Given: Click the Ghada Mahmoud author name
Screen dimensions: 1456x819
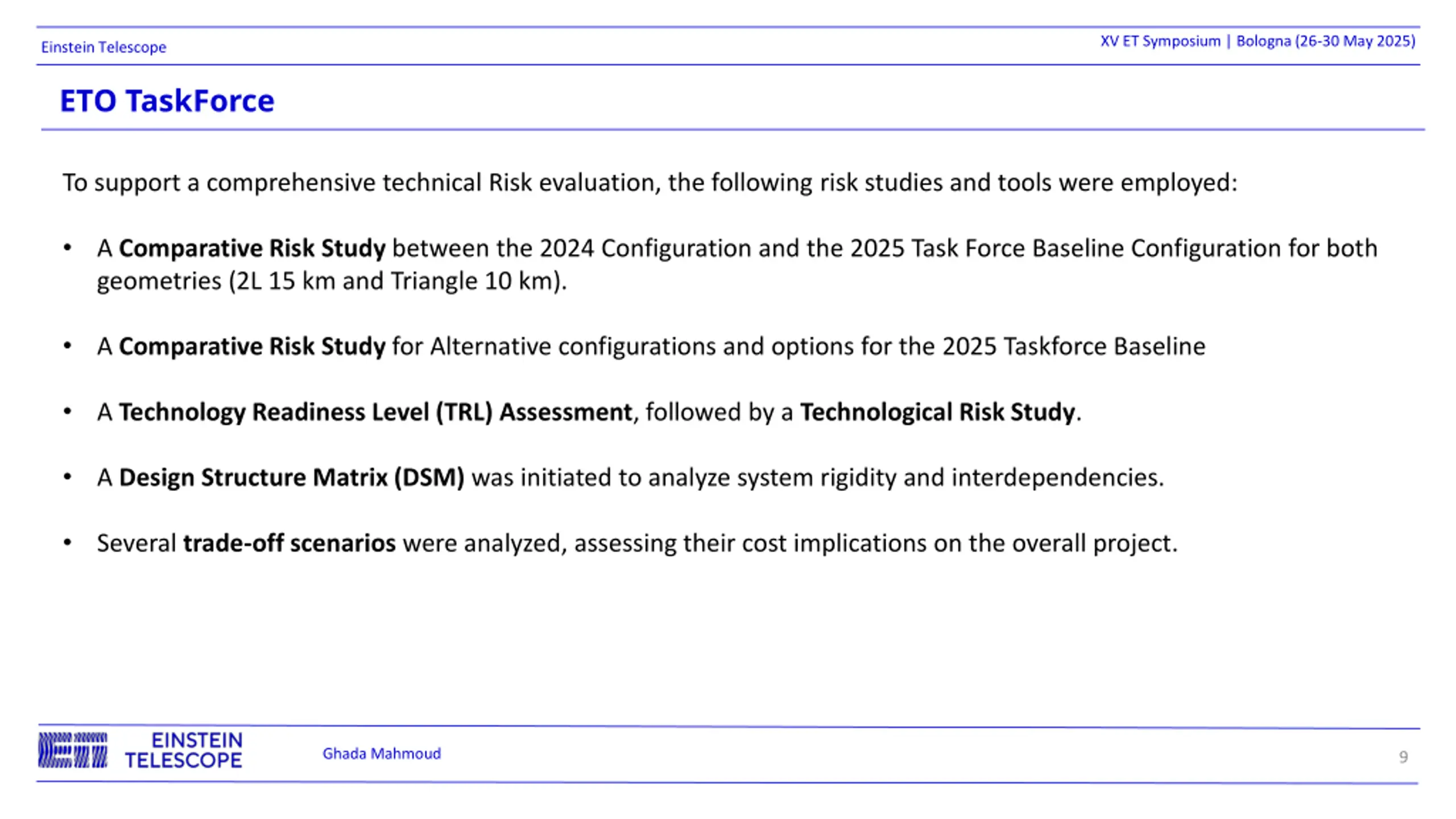Looking at the screenshot, I should pos(382,754).
